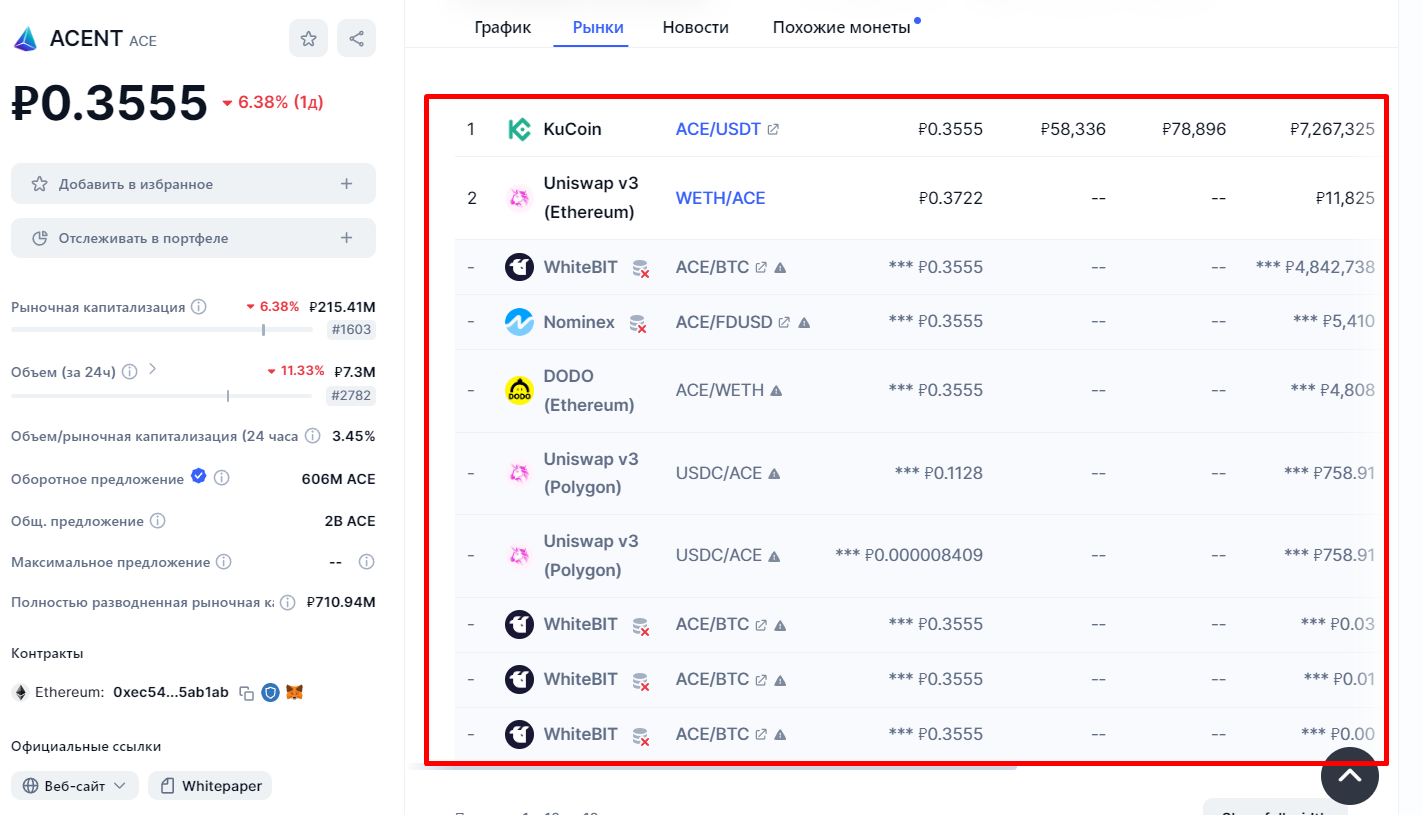Viewport: 1422px width, 815px height.
Task: Click the ACE/FDUSD pair text
Action: [724, 322]
